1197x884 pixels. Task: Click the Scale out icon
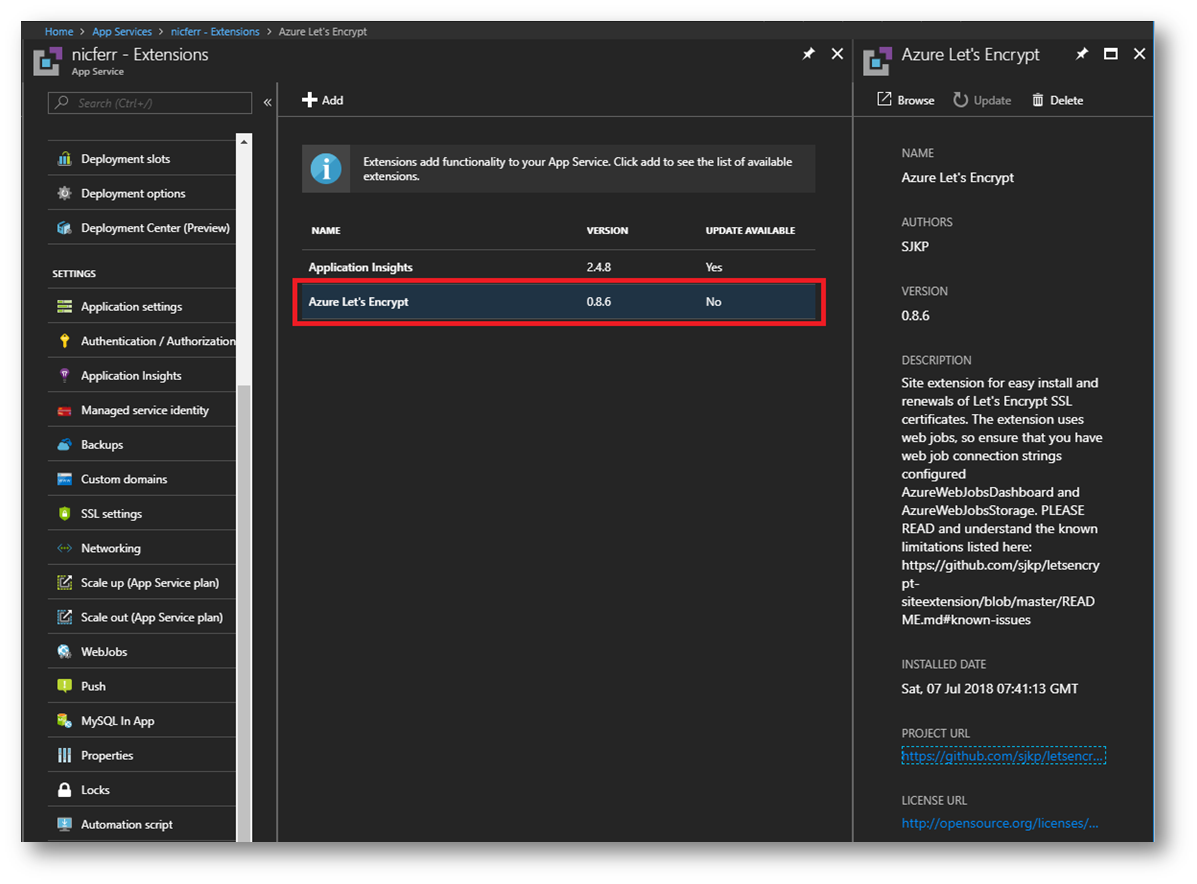65,617
